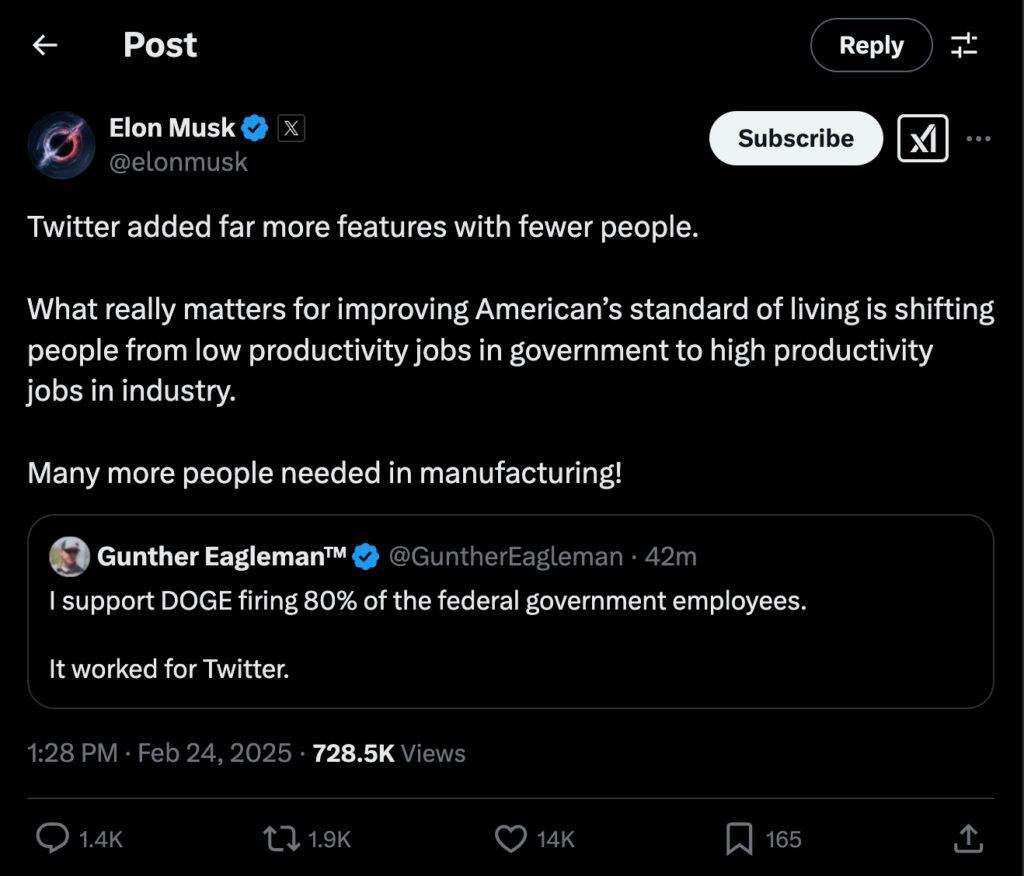The width and height of the screenshot is (1024, 876).
Task: Click the Grok xAI icon button
Action: pos(923,139)
